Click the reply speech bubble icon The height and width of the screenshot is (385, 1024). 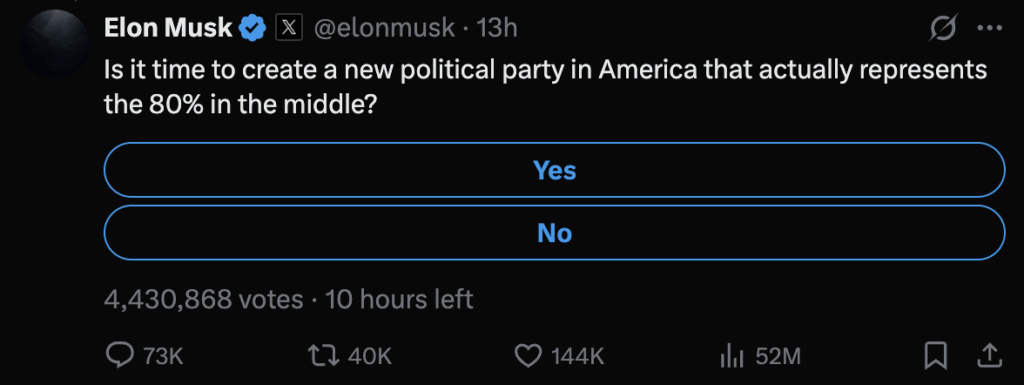point(120,356)
